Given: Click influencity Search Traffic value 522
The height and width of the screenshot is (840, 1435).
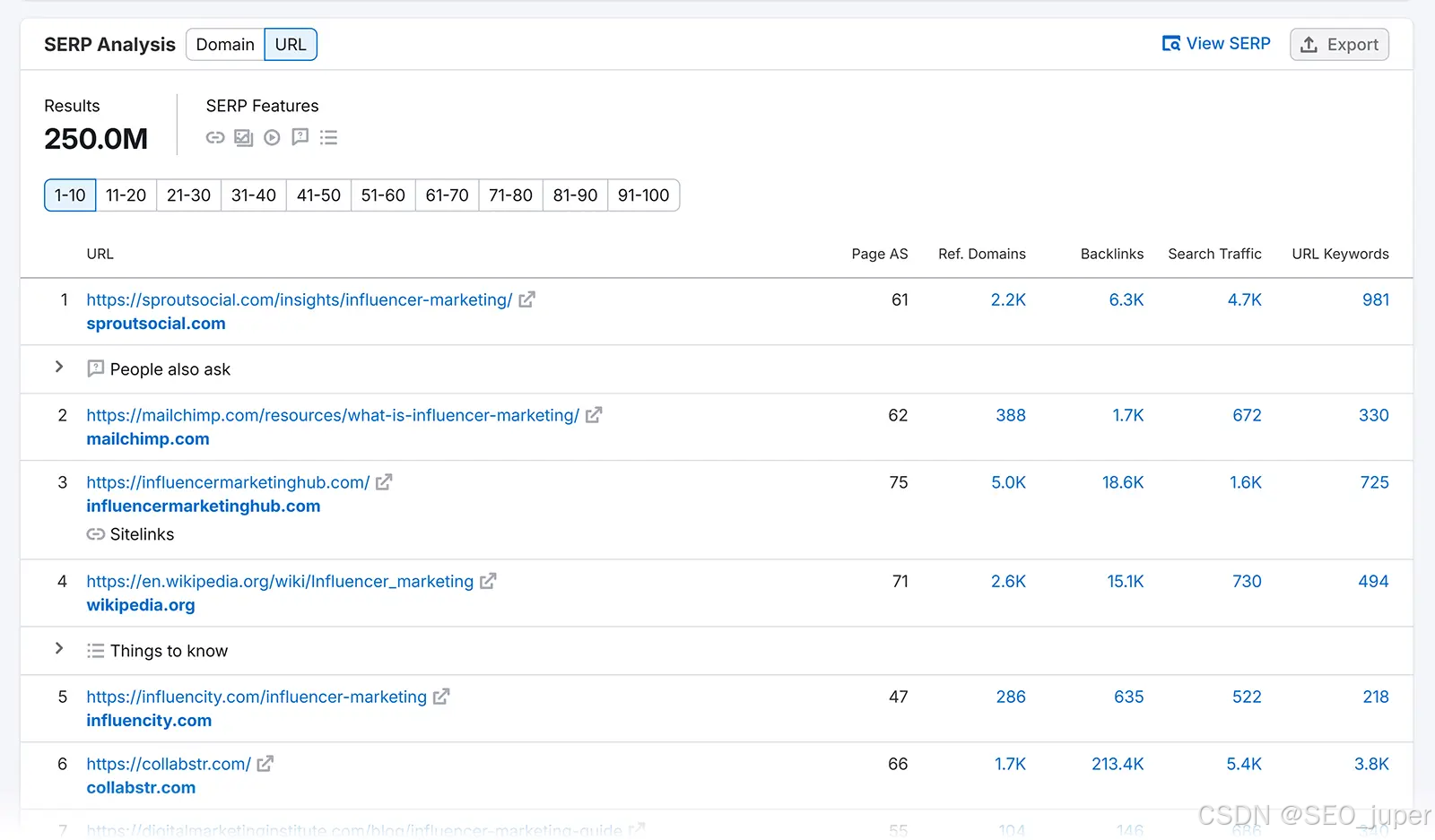Looking at the screenshot, I should pos(1247,697).
